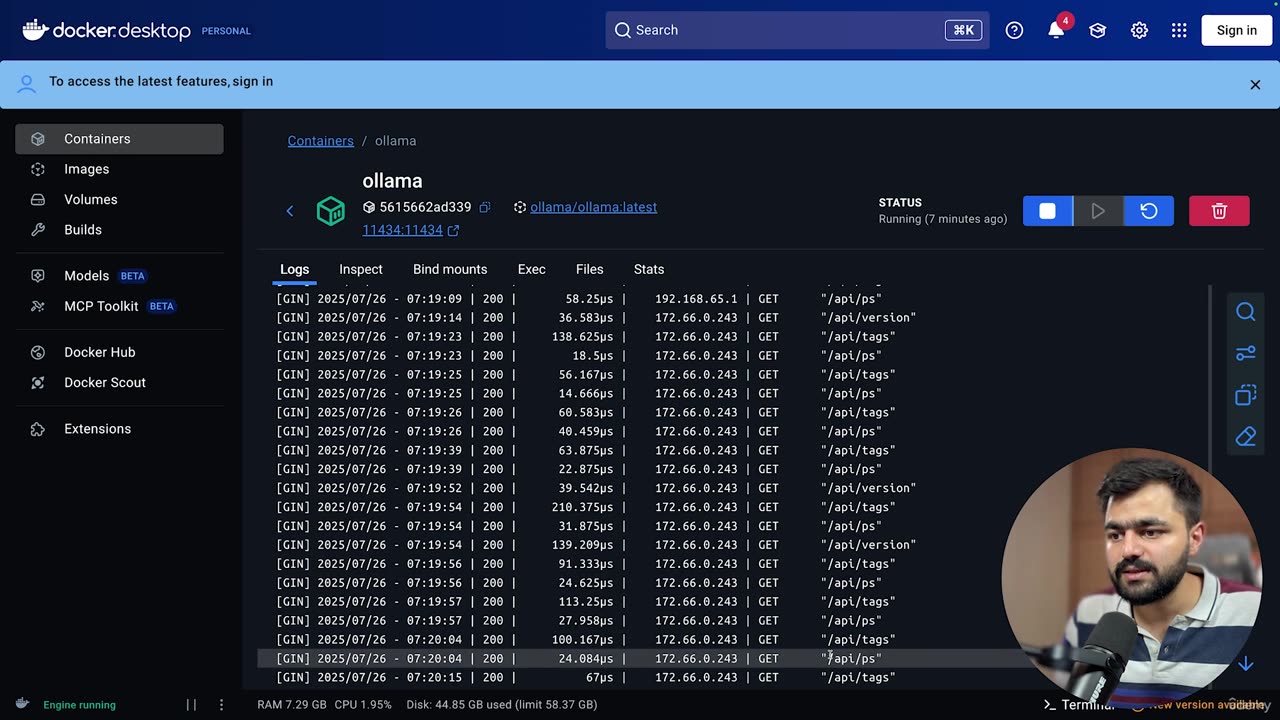Open Docker Scout in the sidebar
The height and width of the screenshot is (720, 1280).
(x=119, y=382)
